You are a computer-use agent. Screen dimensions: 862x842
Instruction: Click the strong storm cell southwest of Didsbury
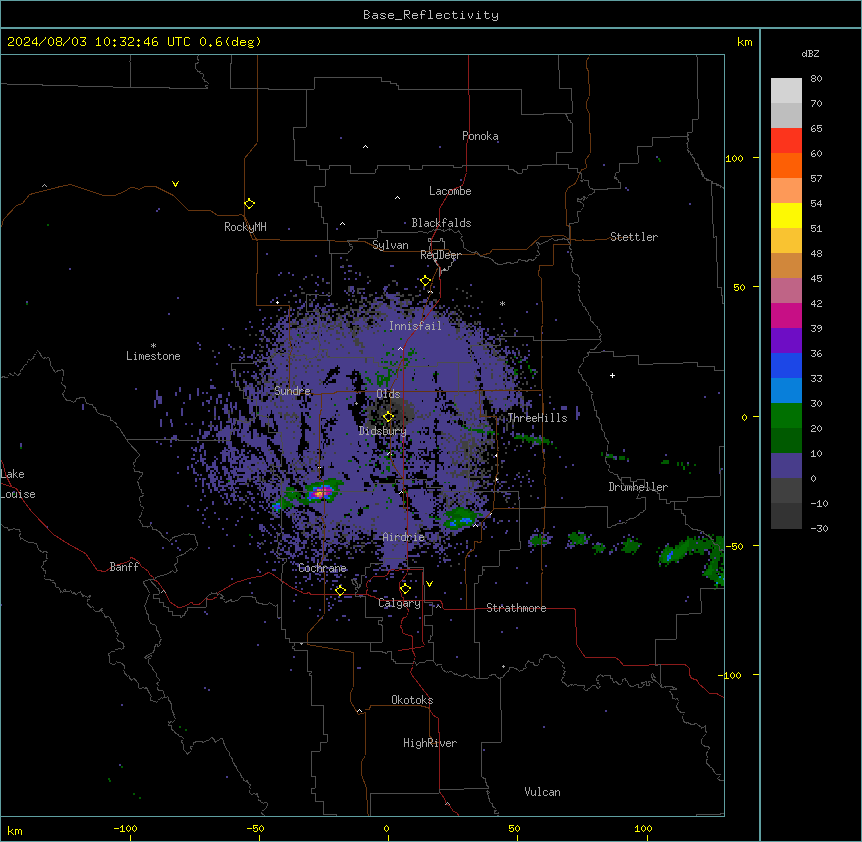[321, 492]
